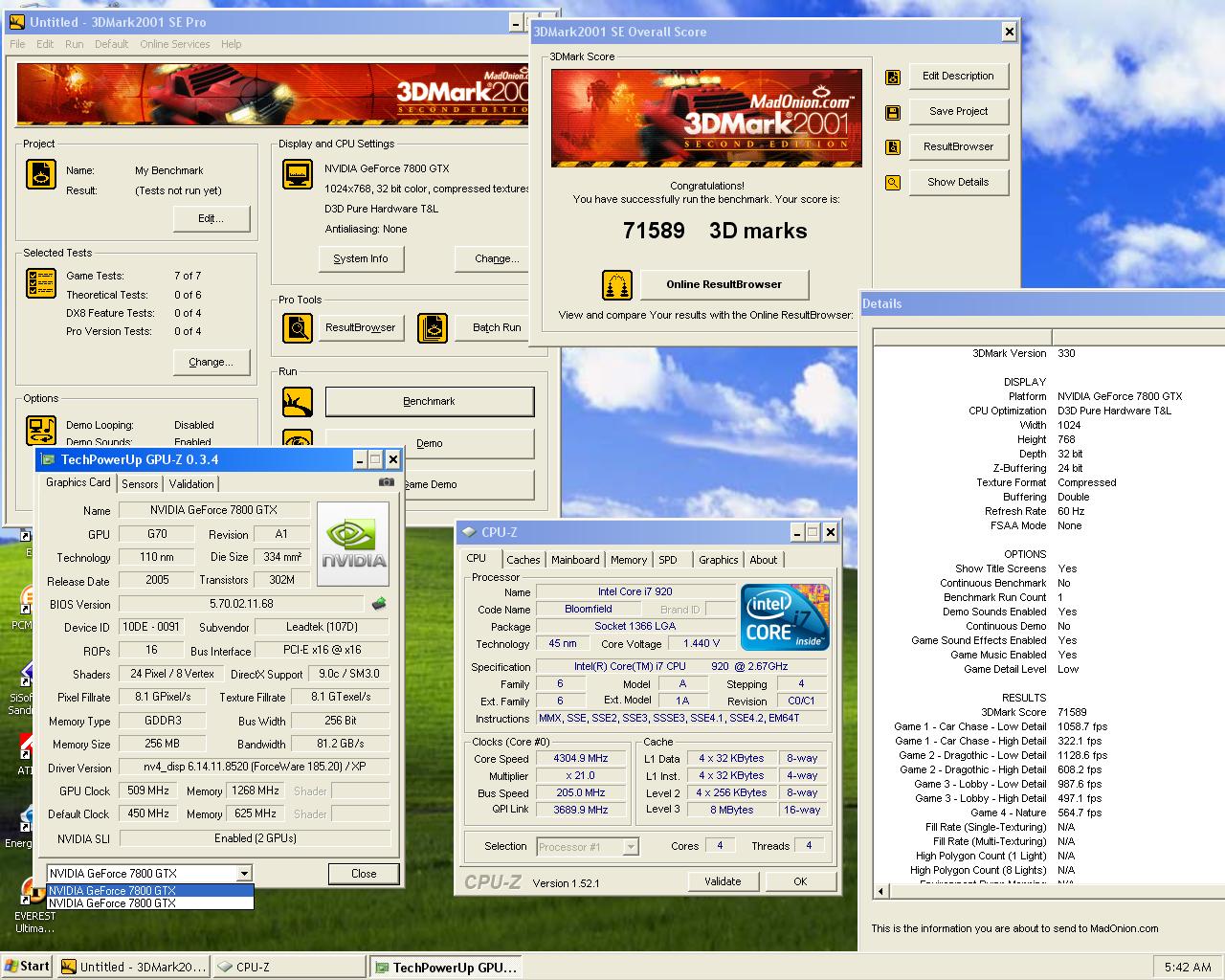Screen dimensions: 1225x980
Task: Click the Edit Description button
Action: pyautogui.click(x=958, y=77)
